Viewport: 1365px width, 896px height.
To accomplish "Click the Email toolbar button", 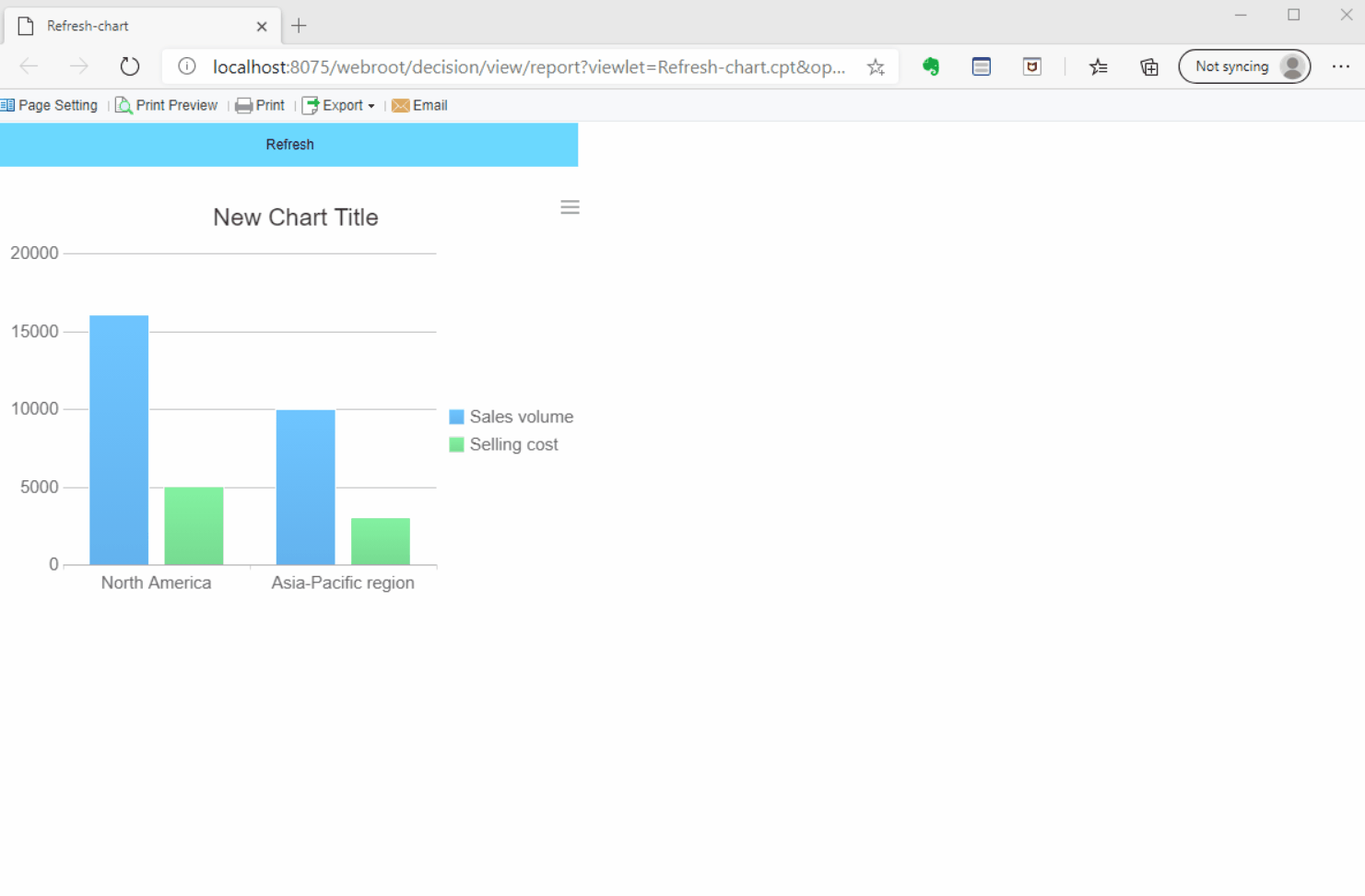I will pyautogui.click(x=420, y=105).
